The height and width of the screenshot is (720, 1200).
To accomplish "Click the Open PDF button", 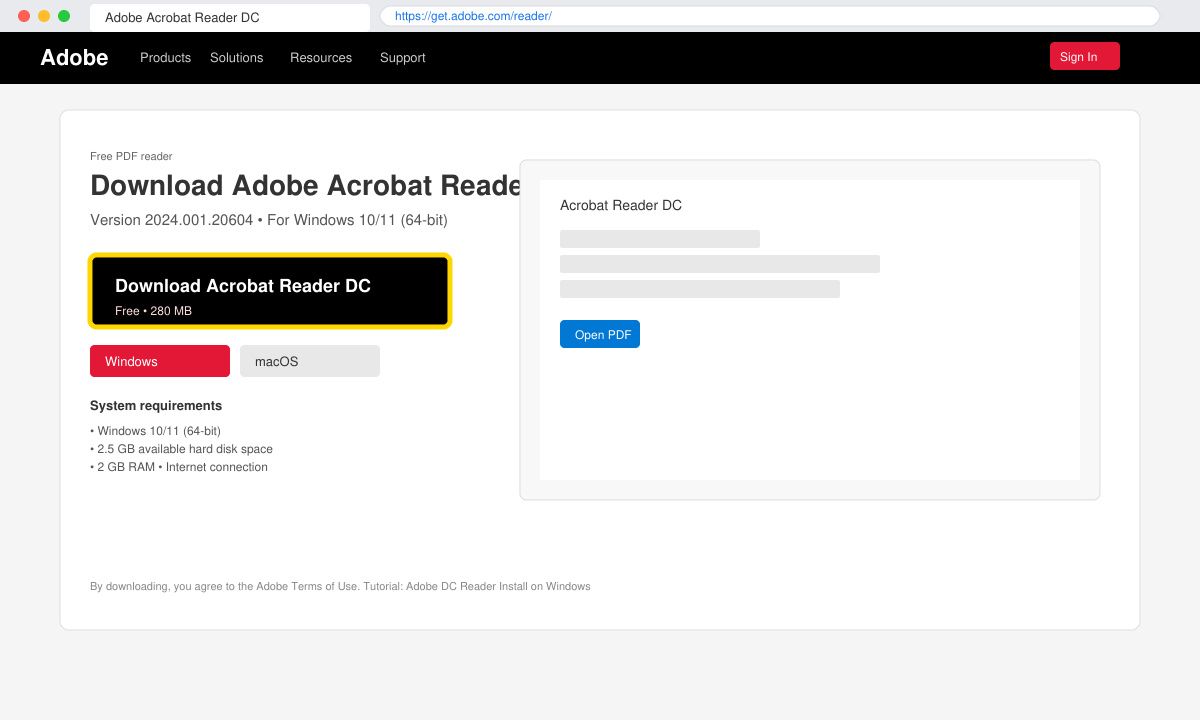I will pyautogui.click(x=600, y=334).
